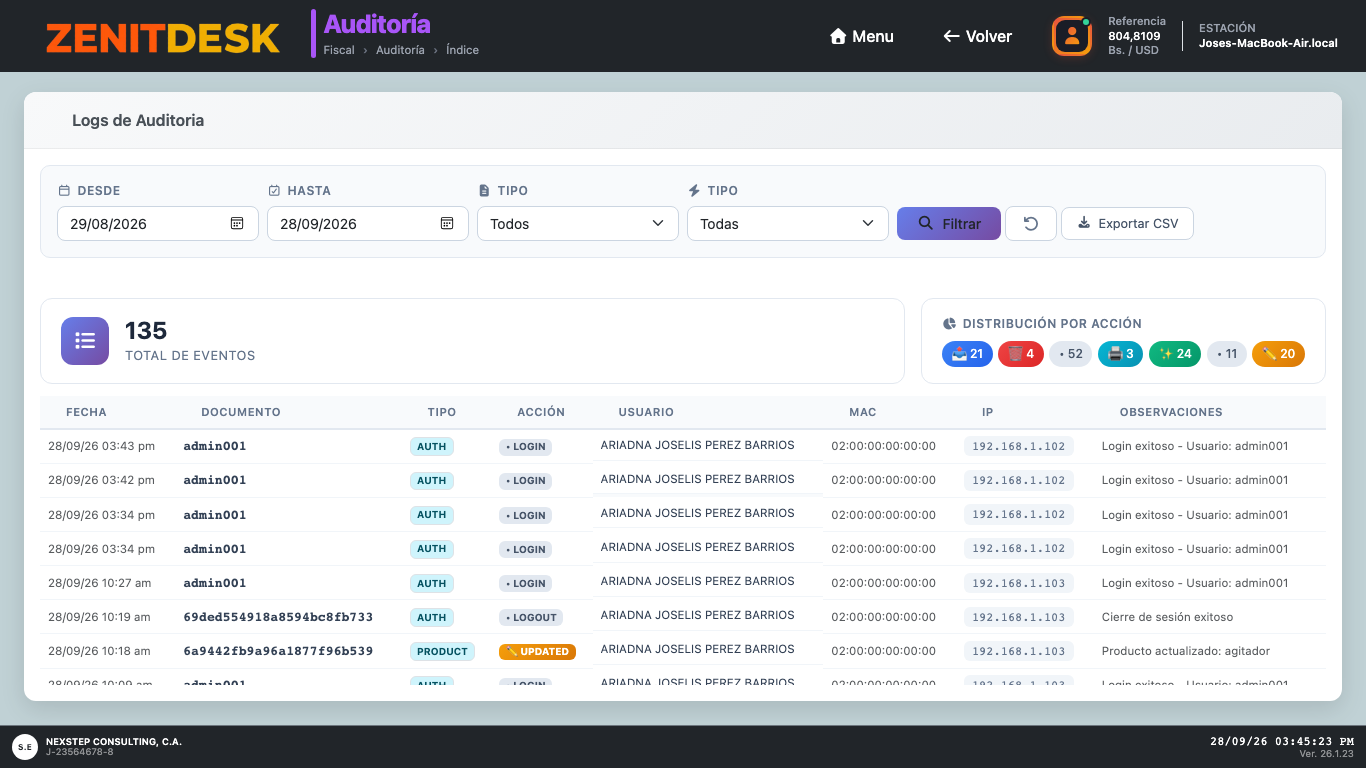This screenshot has width=1366, height=768.
Task: Open the Menu in the top bar
Action: (x=862, y=36)
